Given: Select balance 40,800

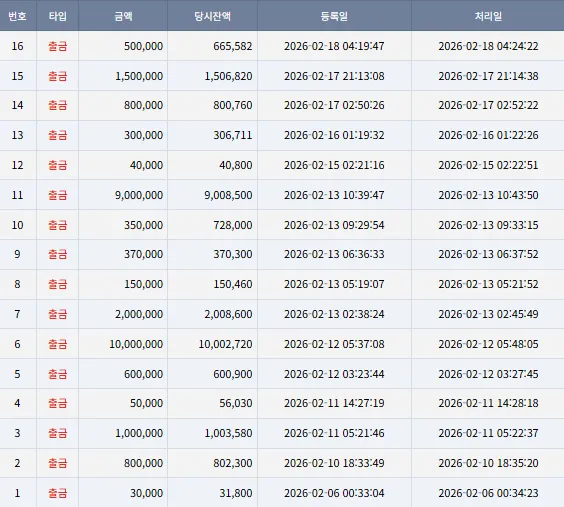Looking at the screenshot, I should pos(236,165).
